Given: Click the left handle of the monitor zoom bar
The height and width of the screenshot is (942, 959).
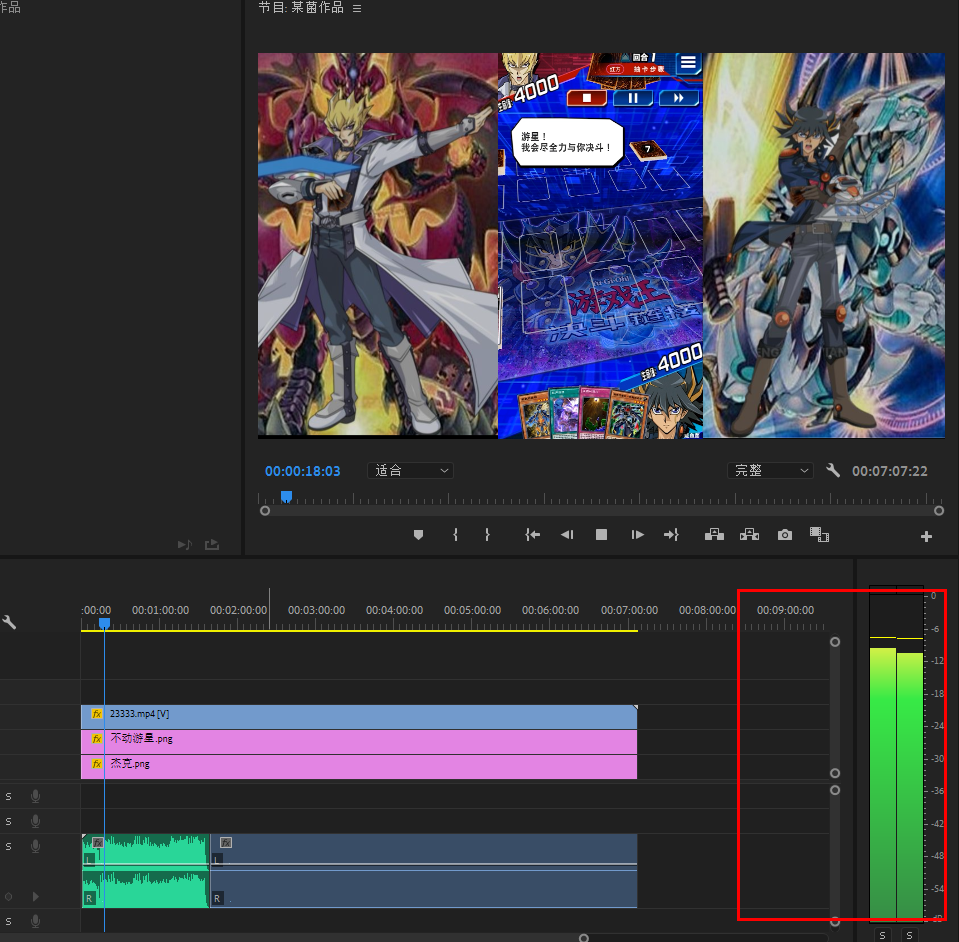Looking at the screenshot, I should click(265, 511).
